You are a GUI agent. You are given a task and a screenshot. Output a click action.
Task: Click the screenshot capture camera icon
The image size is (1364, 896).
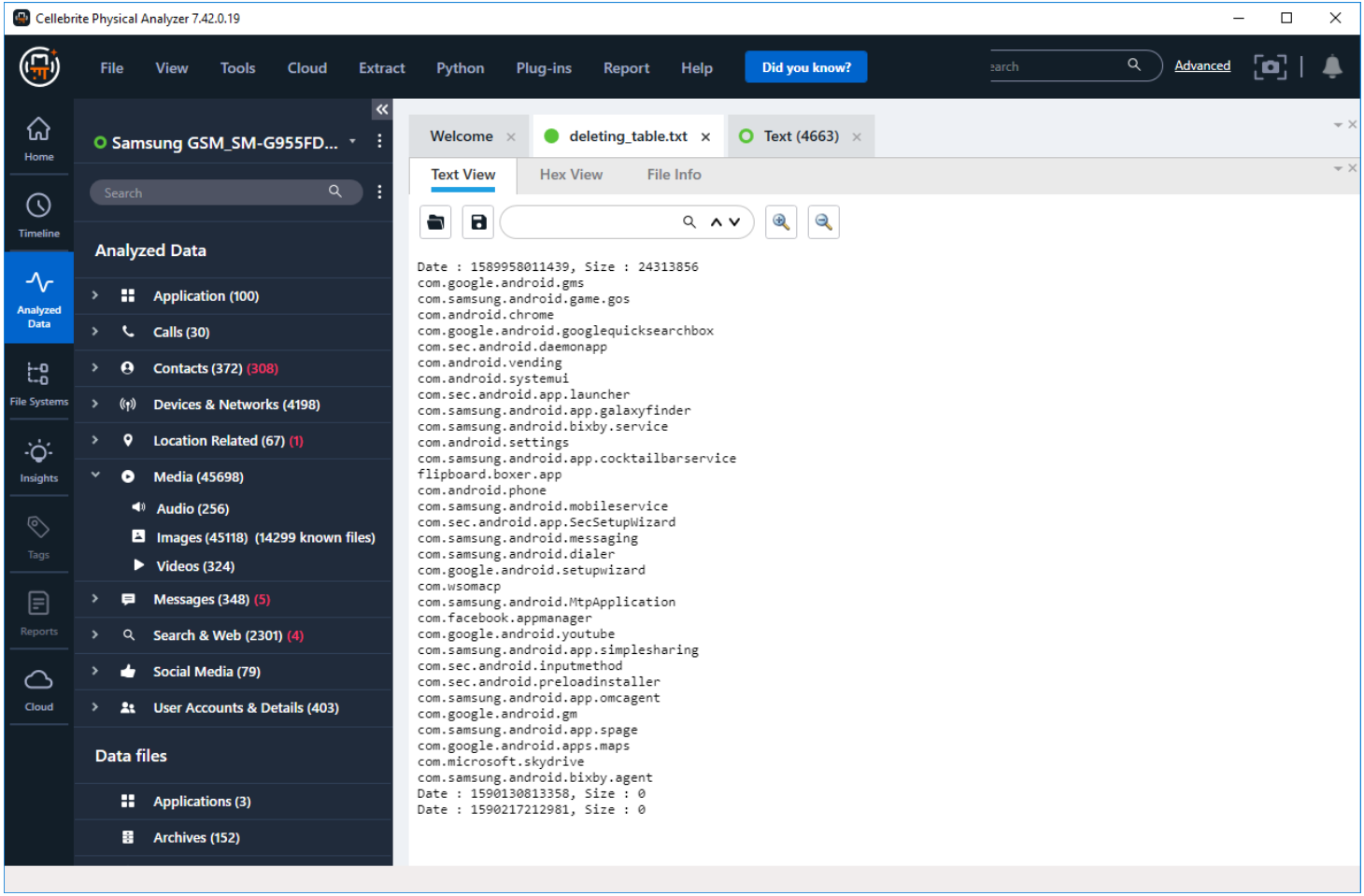pyautogui.click(x=1270, y=66)
